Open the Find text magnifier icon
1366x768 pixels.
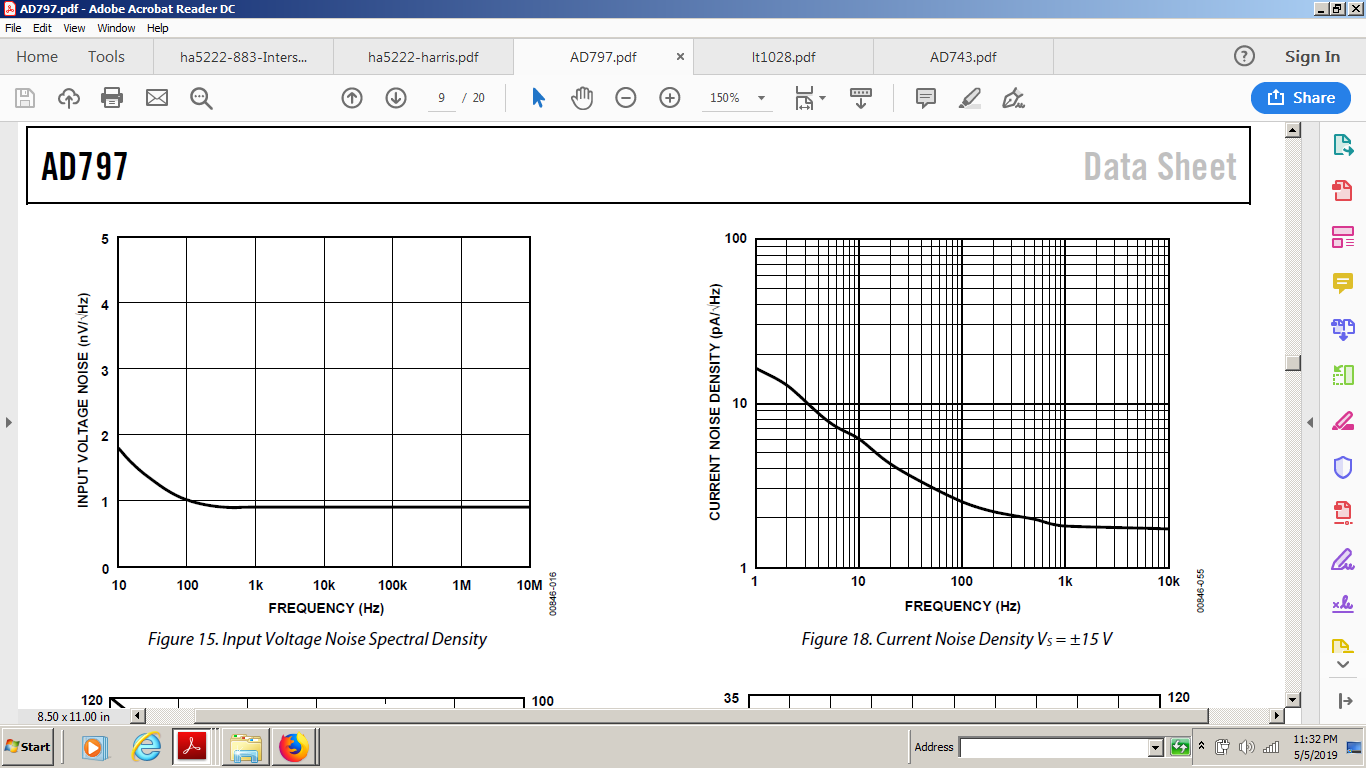[201, 98]
